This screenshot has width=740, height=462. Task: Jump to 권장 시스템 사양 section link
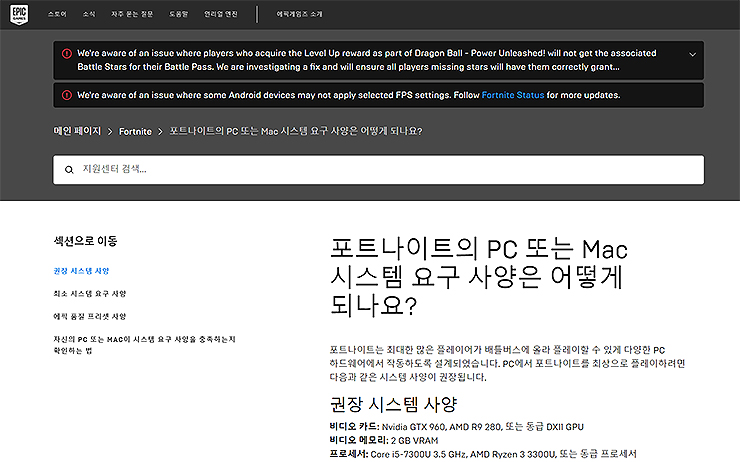coord(81,271)
